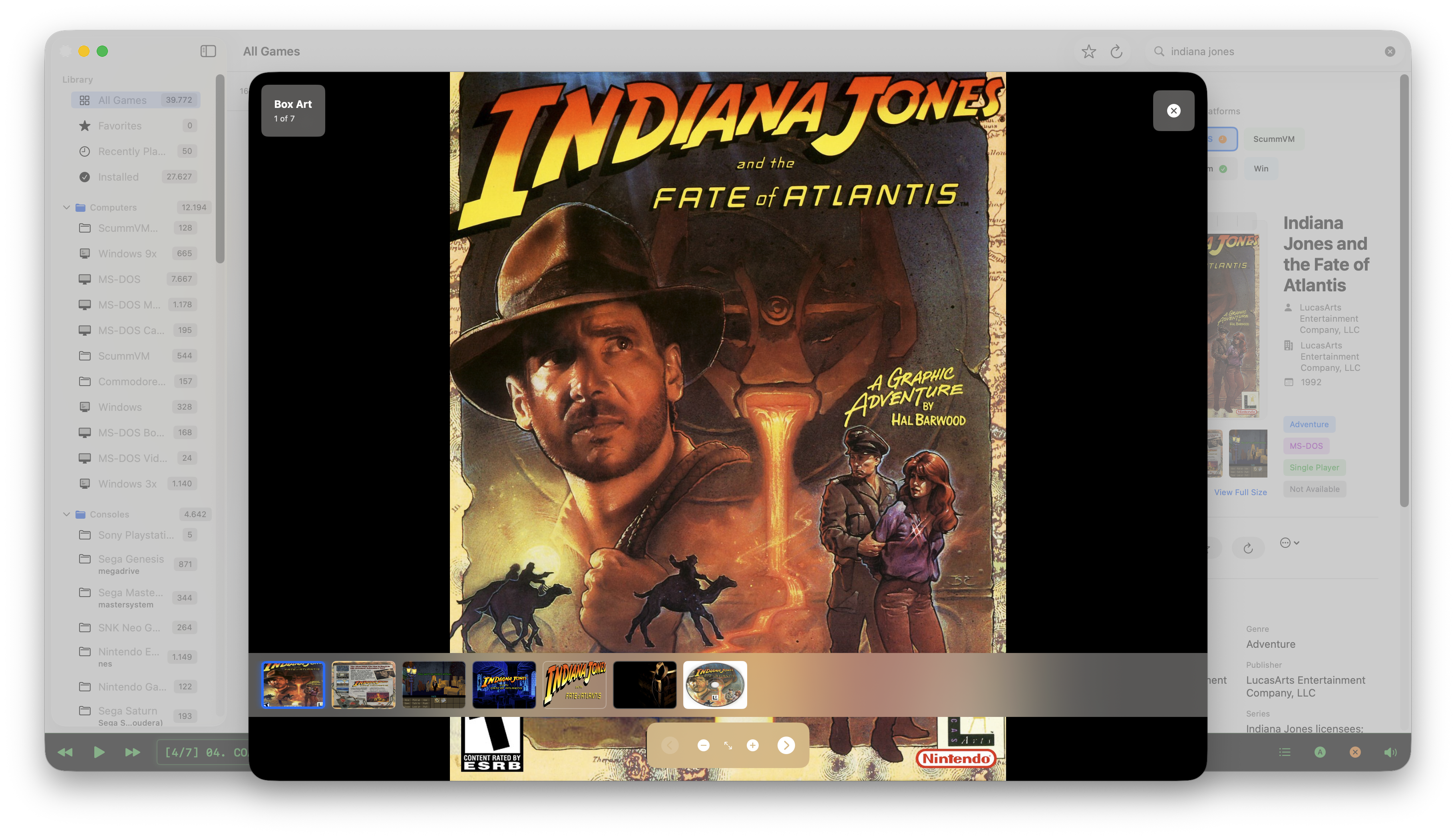
Task: Zoom out using the minus icon in the viewer
Action: coord(703,745)
